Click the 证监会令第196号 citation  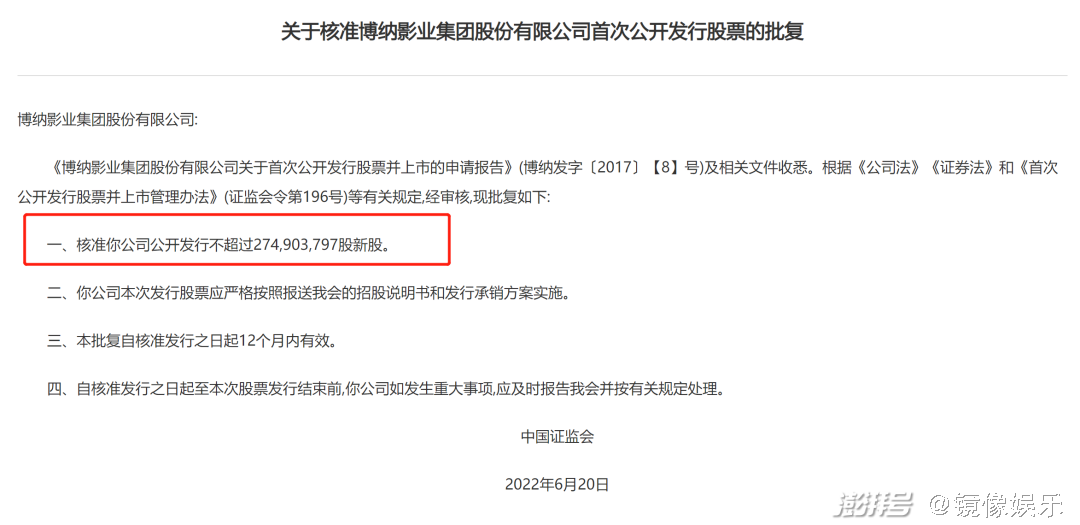click(x=284, y=198)
